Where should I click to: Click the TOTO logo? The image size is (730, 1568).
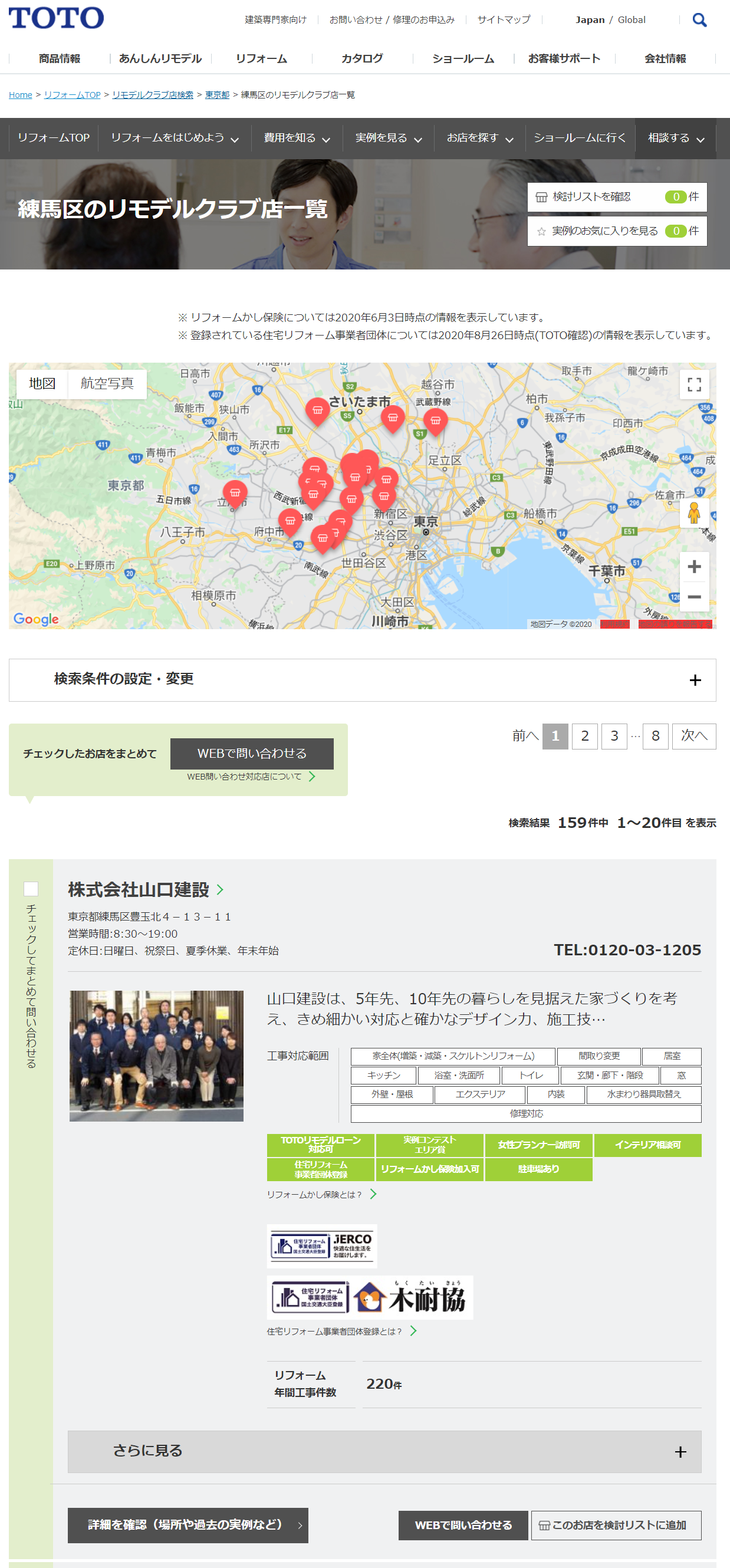56,18
